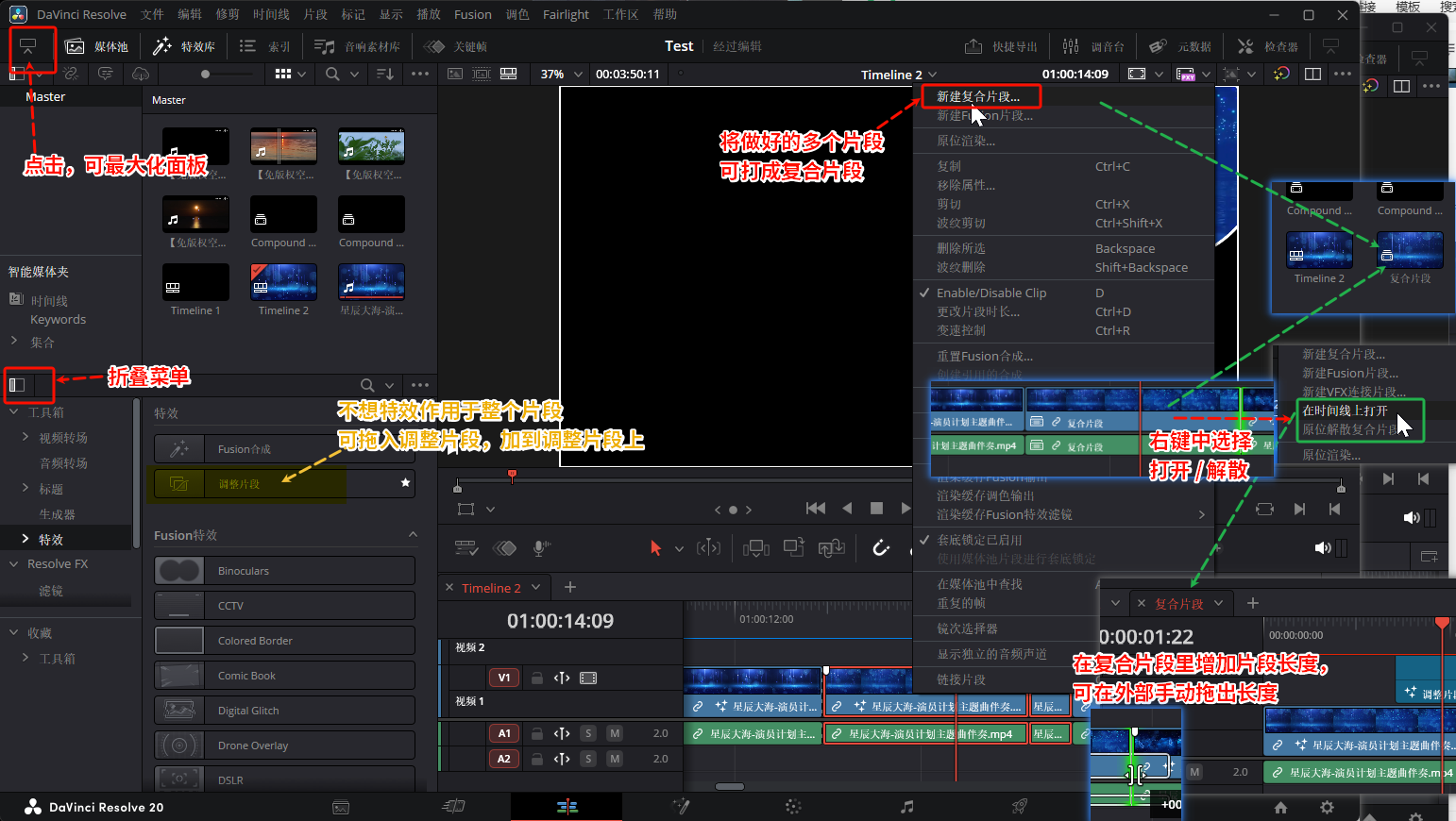The image size is (1456, 821).
Task: Toggle the effects 折叠 collapse sidebar icon
Action: pos(17,384)
